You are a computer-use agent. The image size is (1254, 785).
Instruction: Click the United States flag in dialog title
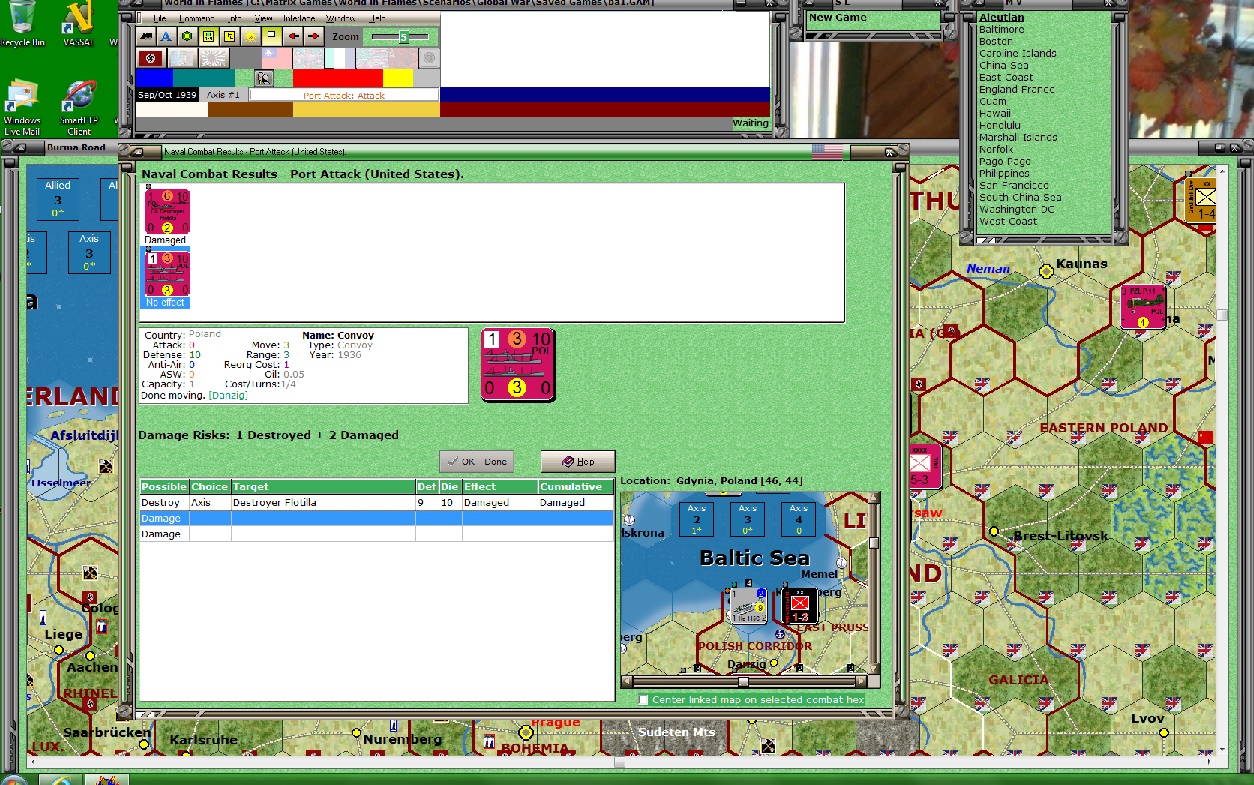(827, 151)
